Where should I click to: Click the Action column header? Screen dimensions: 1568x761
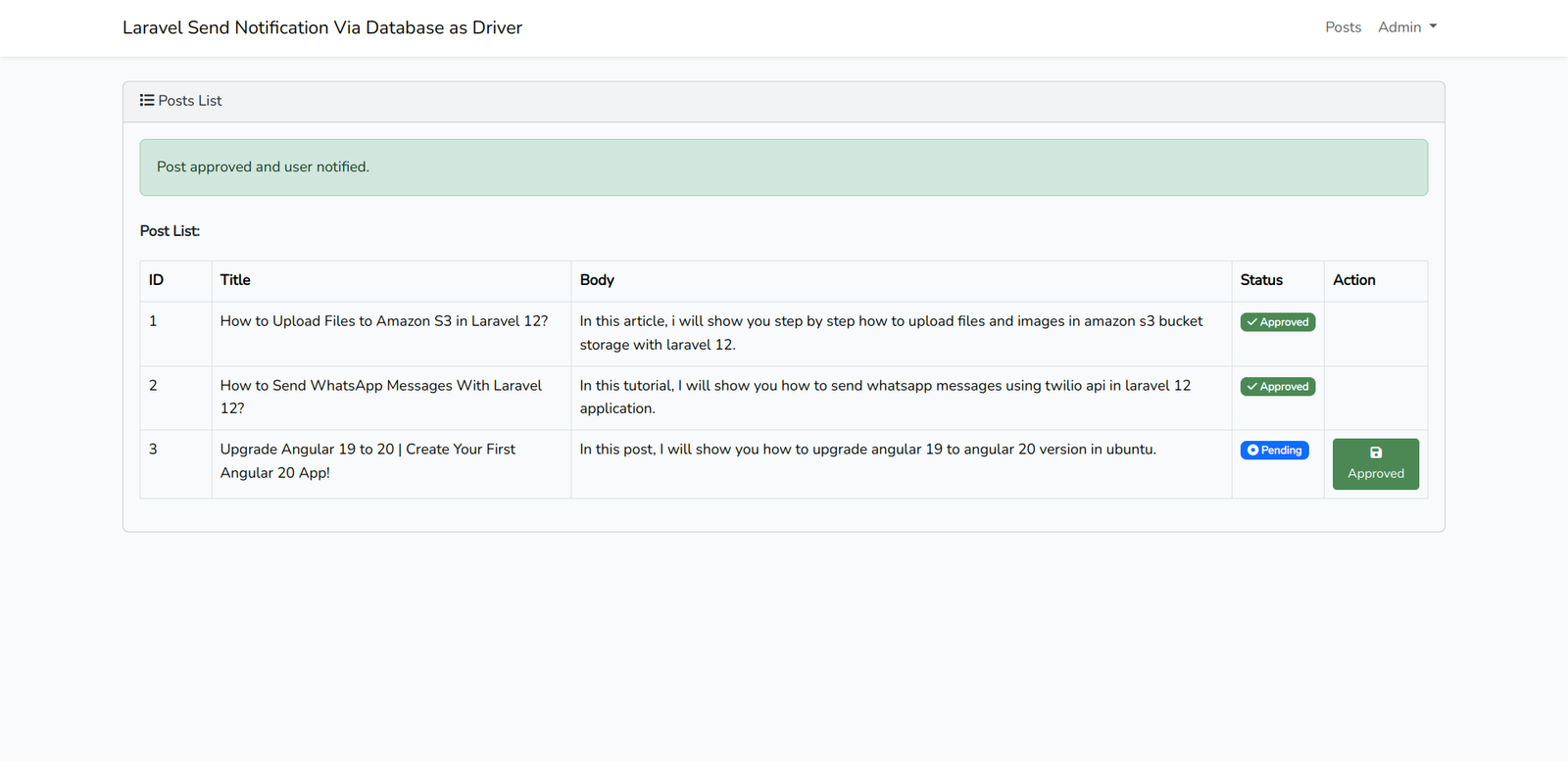[x=1353, y=280]
